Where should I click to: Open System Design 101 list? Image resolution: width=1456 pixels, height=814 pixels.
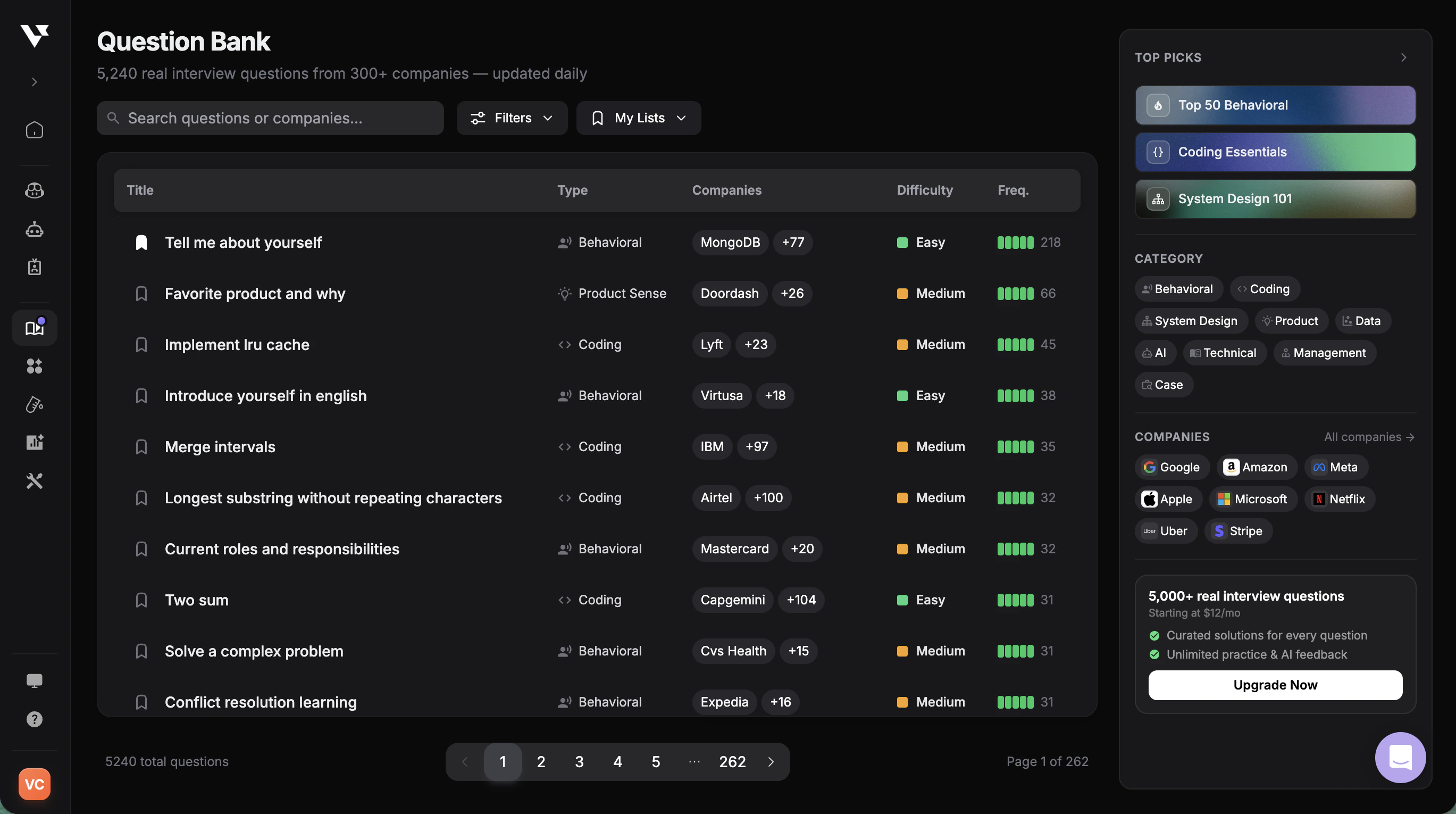[1275, 199]
